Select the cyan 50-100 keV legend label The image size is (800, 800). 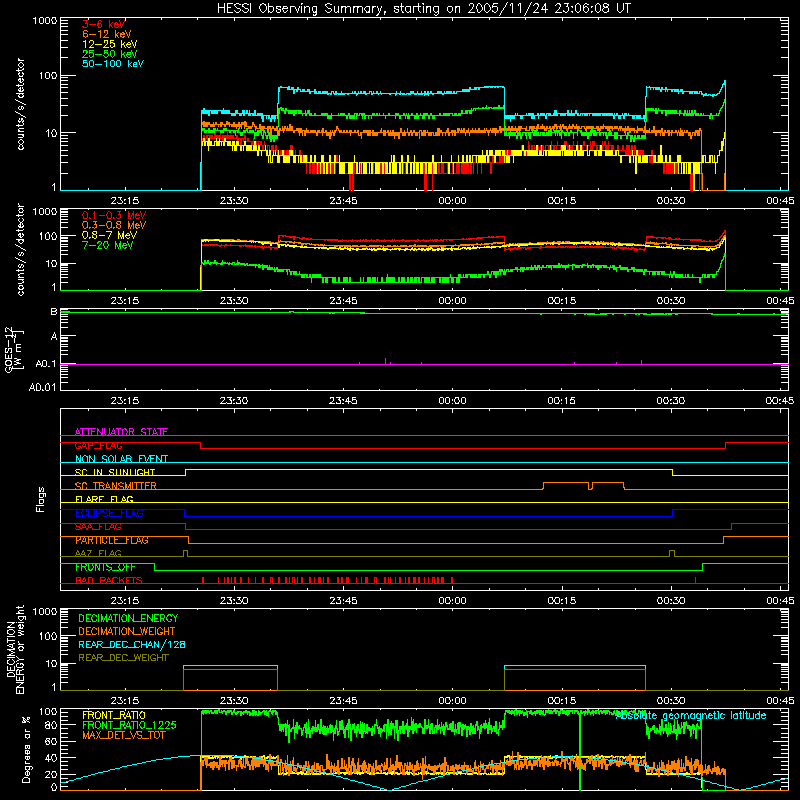click(113, 64)
